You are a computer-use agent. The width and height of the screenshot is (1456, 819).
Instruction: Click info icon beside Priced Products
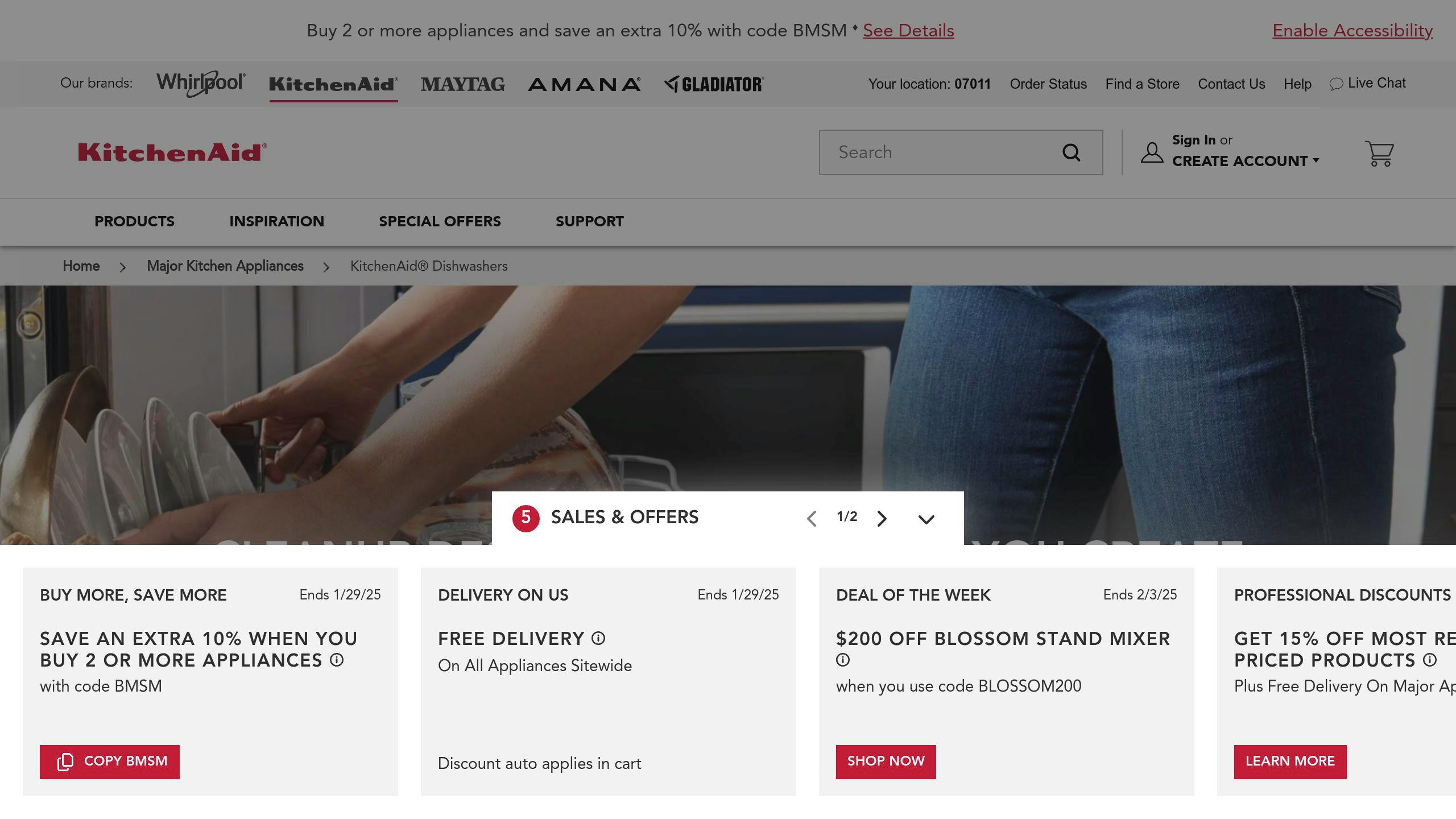click(x=1430, y=660)
